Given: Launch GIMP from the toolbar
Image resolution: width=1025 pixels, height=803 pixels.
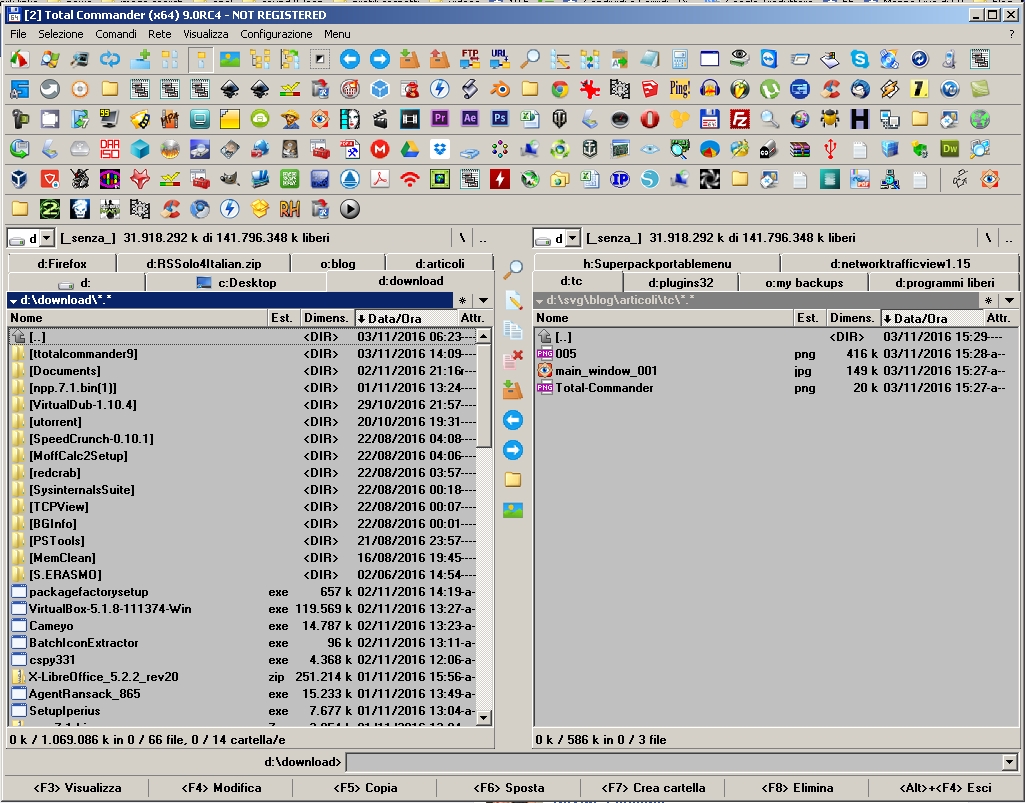Looking at the screenshot, I should (229, 179).
